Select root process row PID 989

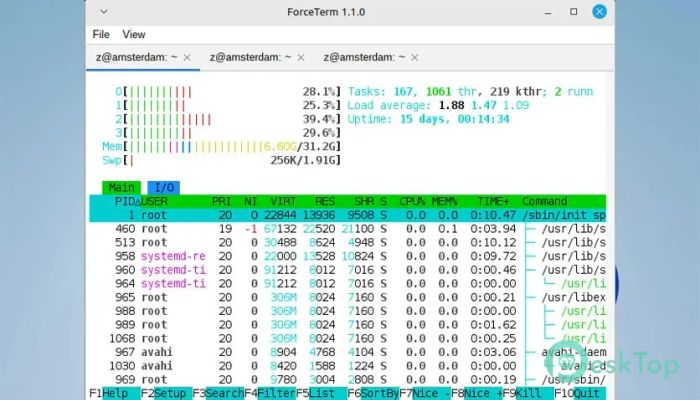pyautogui.click(x=348, y=325)
